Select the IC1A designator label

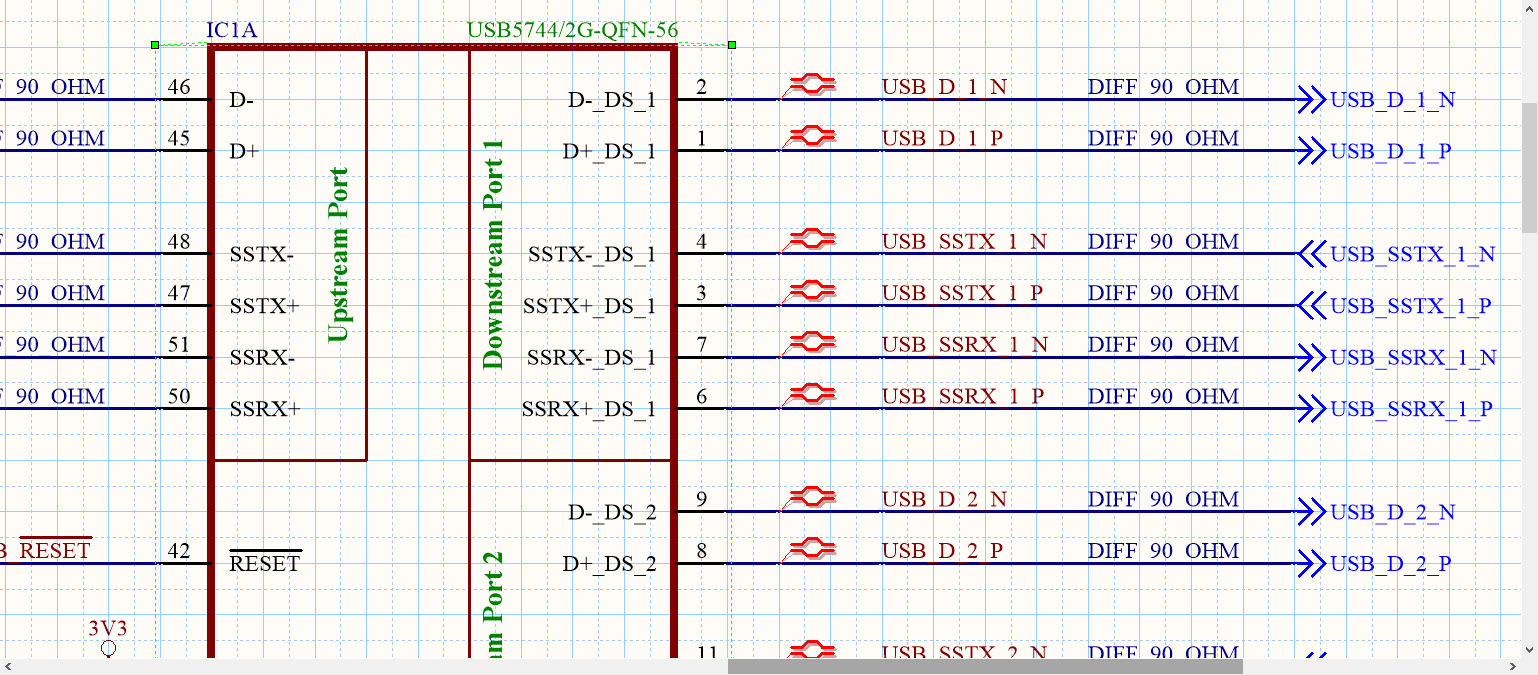click(232, 30)
